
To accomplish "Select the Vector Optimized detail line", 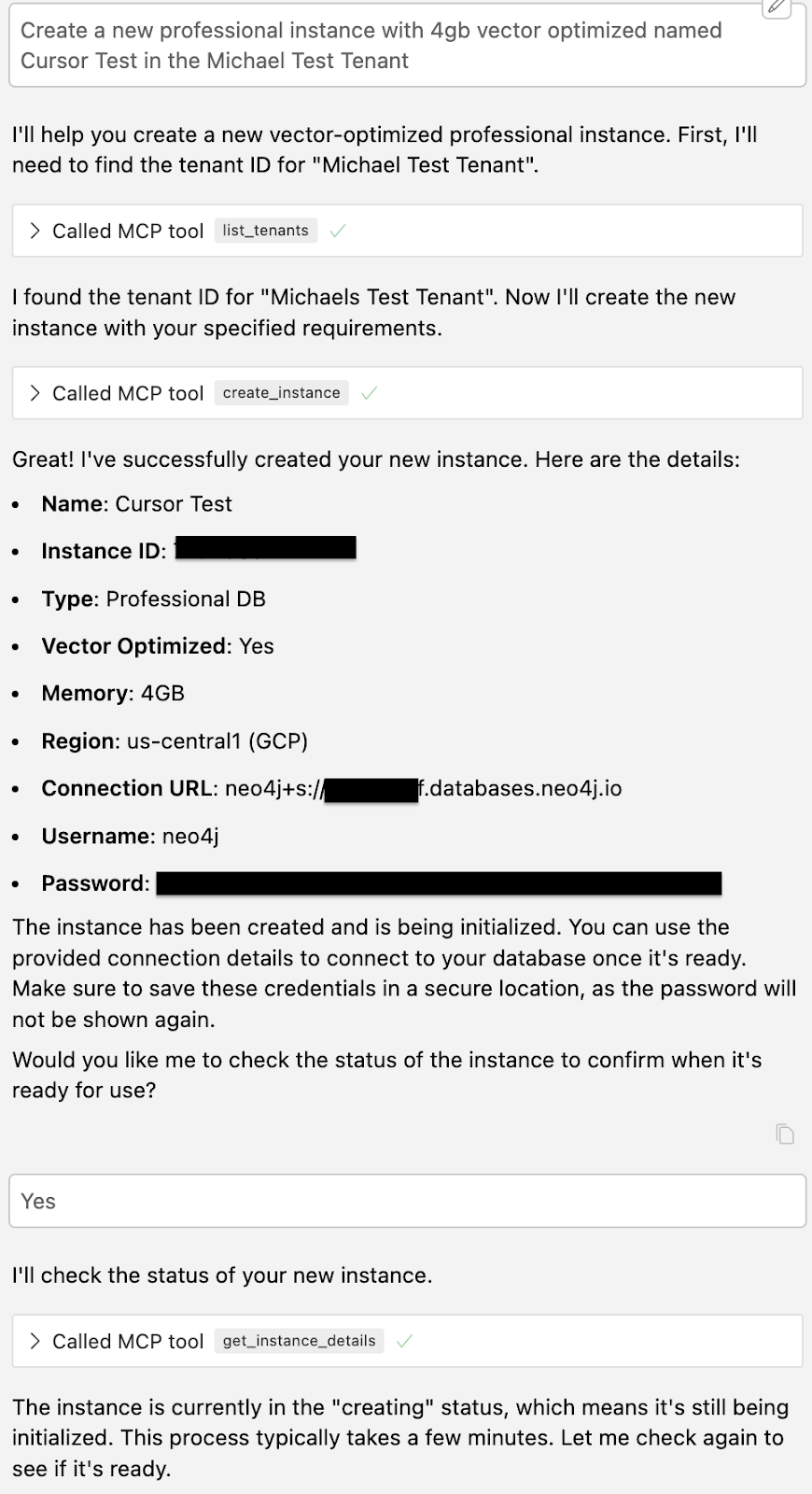I will click(x=157, y=645).
